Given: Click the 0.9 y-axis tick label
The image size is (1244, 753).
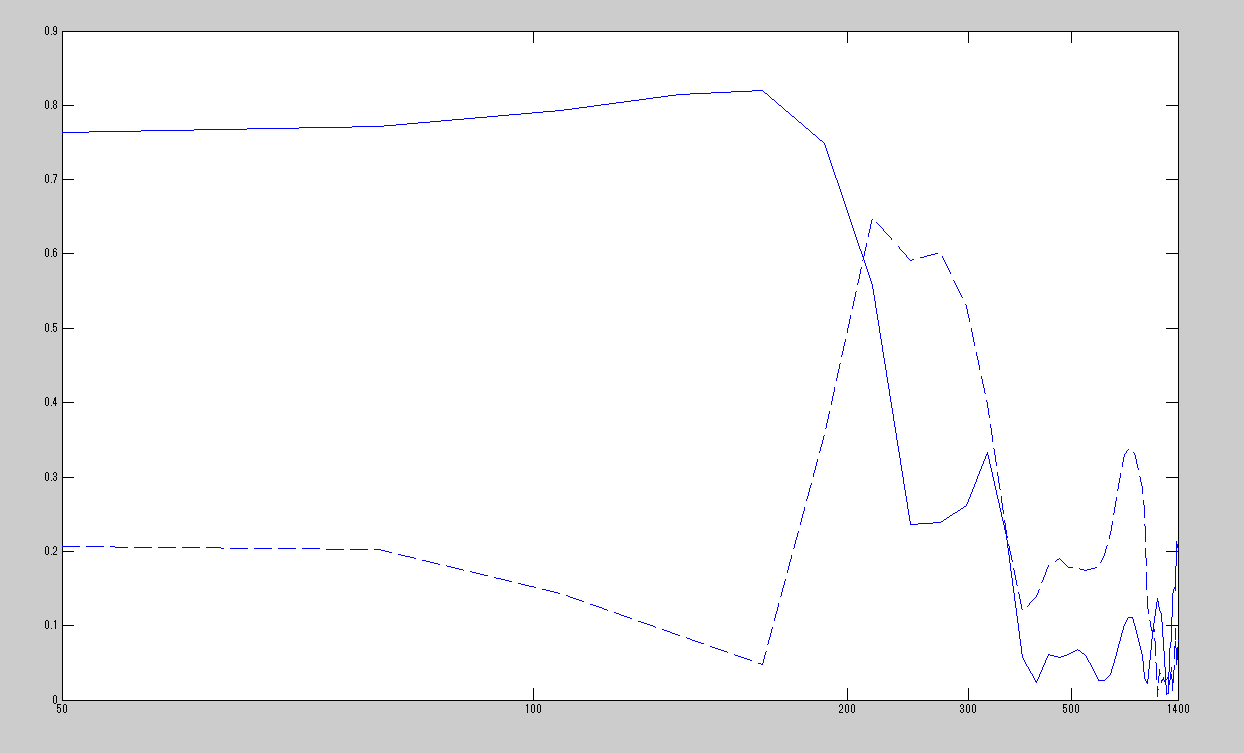Looking at the screenshot, I should [x=49, y=31].
